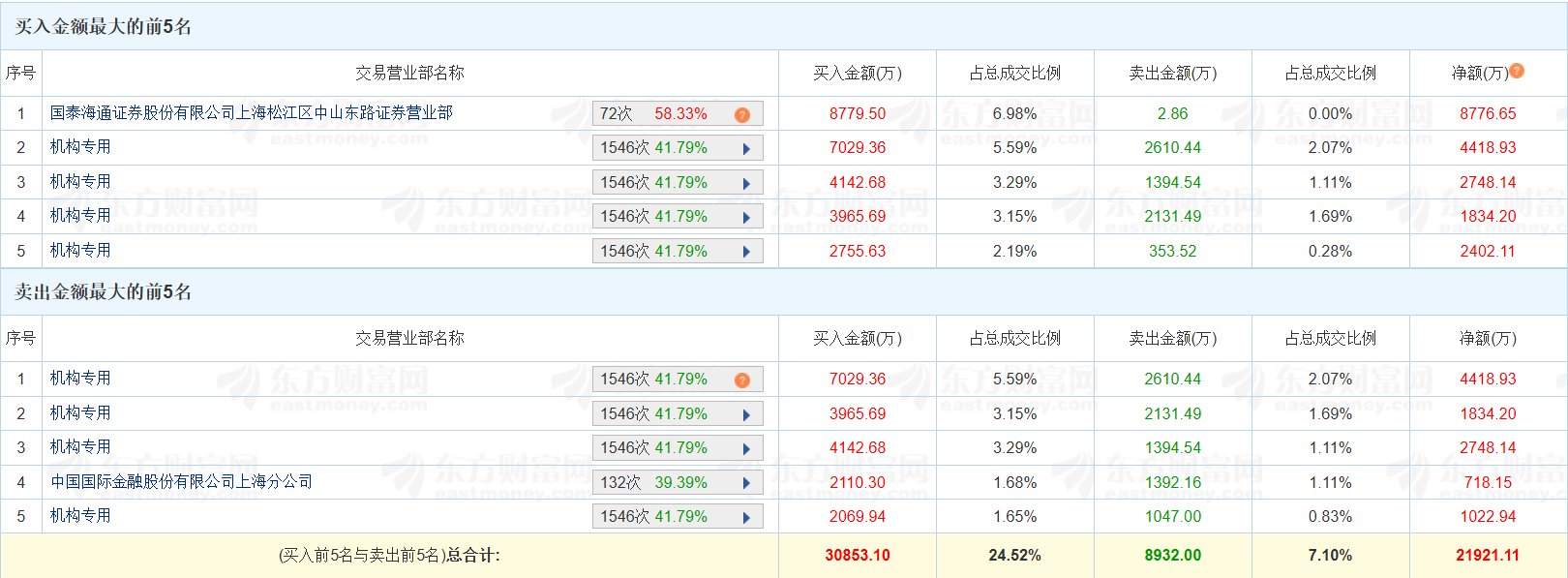Click the orange help icon in sell table row 1
Viewport: 1568px width, 578px height.
pyautogui.click(x=742, y=380)
